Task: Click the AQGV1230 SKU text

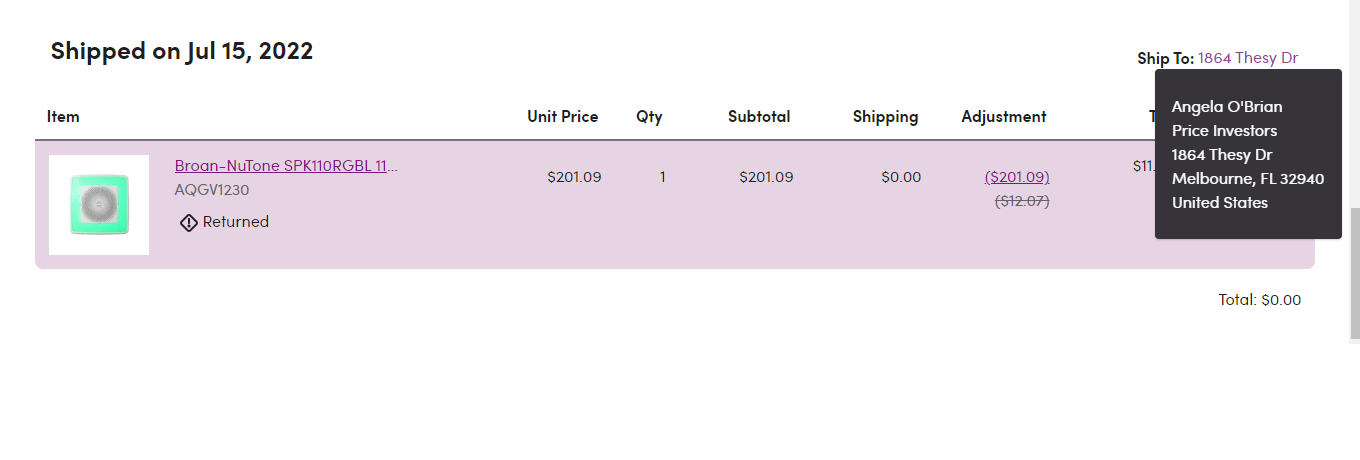Action: click(x=212, y=190)
